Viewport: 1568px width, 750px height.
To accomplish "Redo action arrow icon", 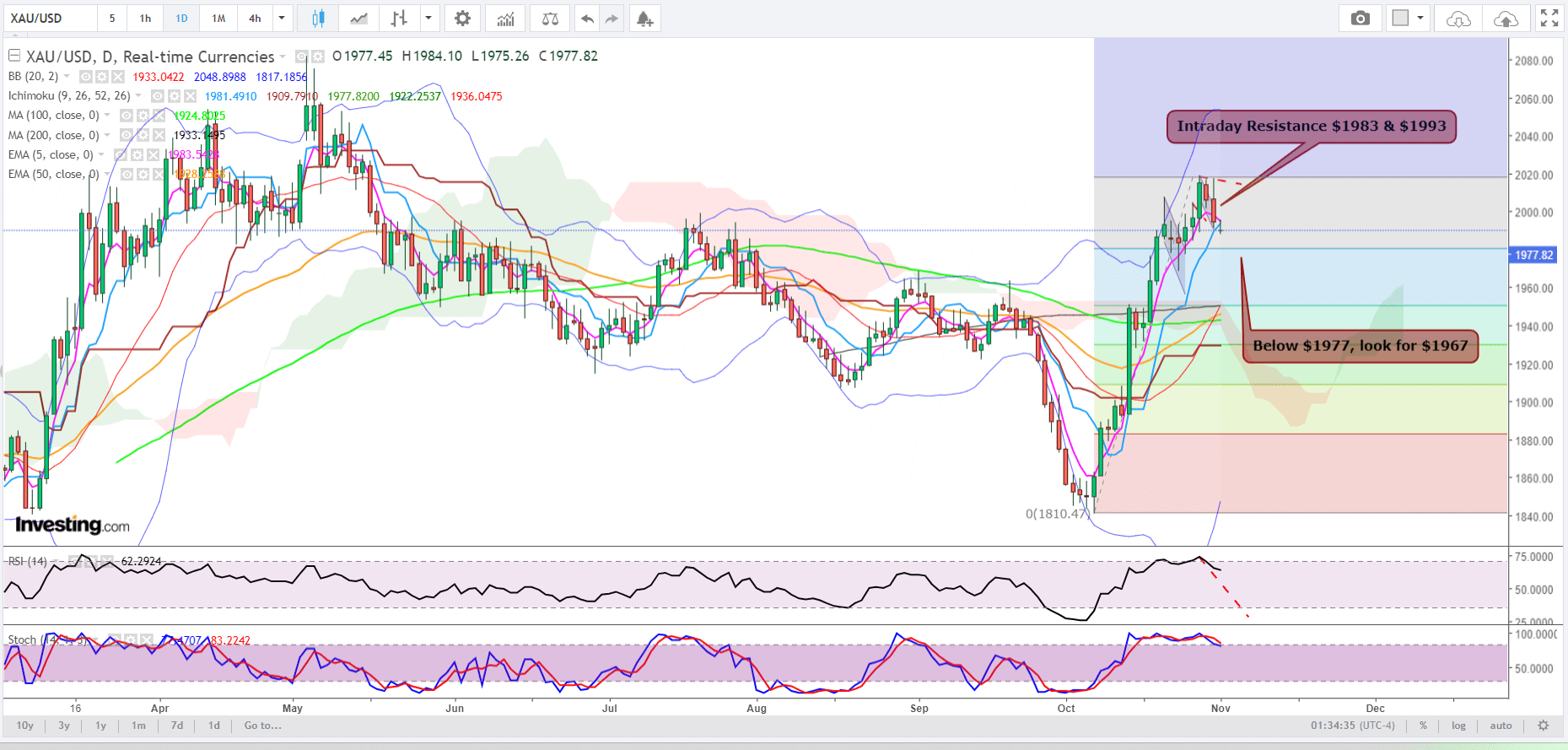I will (x=612, y=19).
